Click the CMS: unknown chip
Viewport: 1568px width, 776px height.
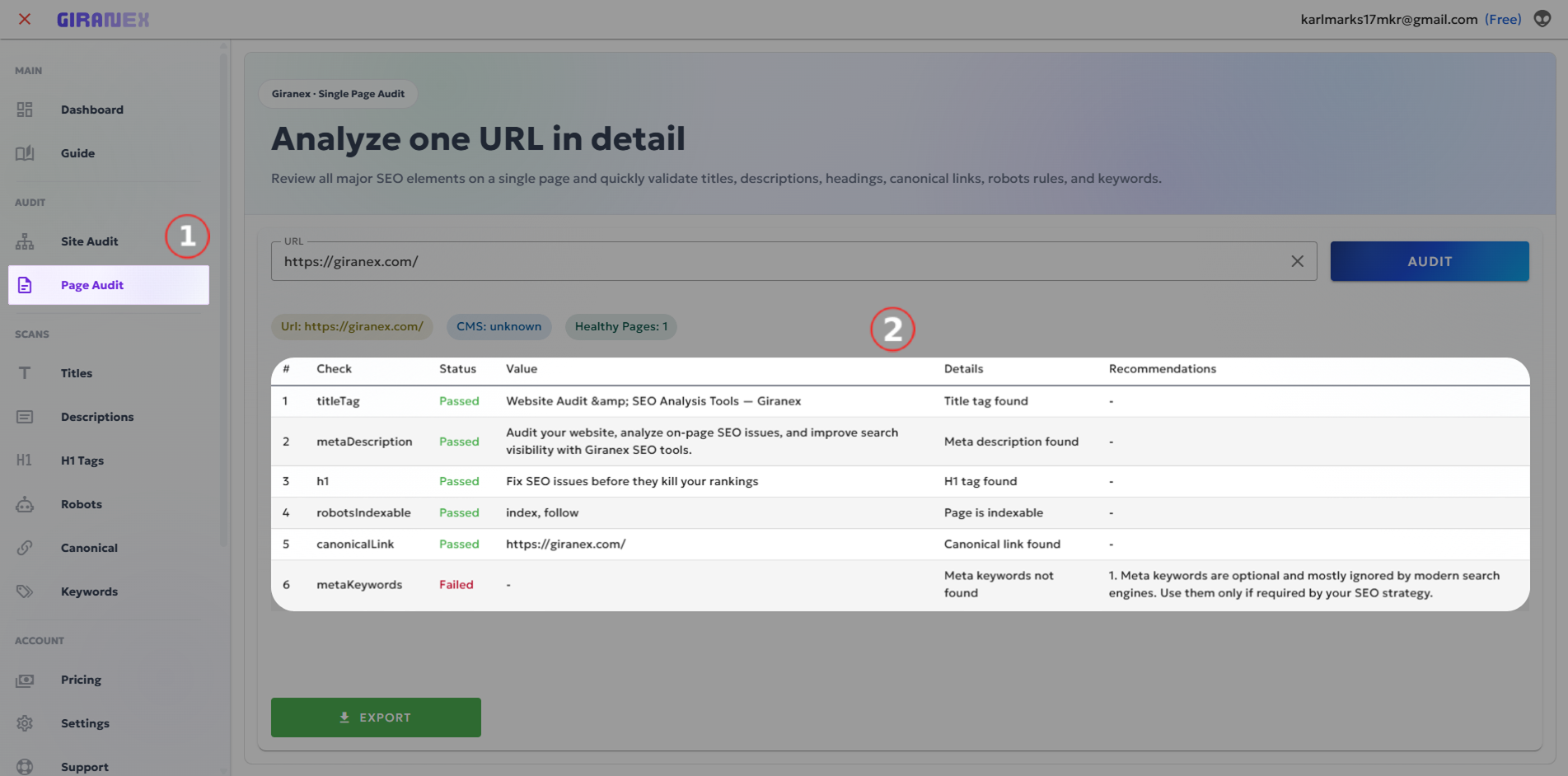tap(498, 326)
